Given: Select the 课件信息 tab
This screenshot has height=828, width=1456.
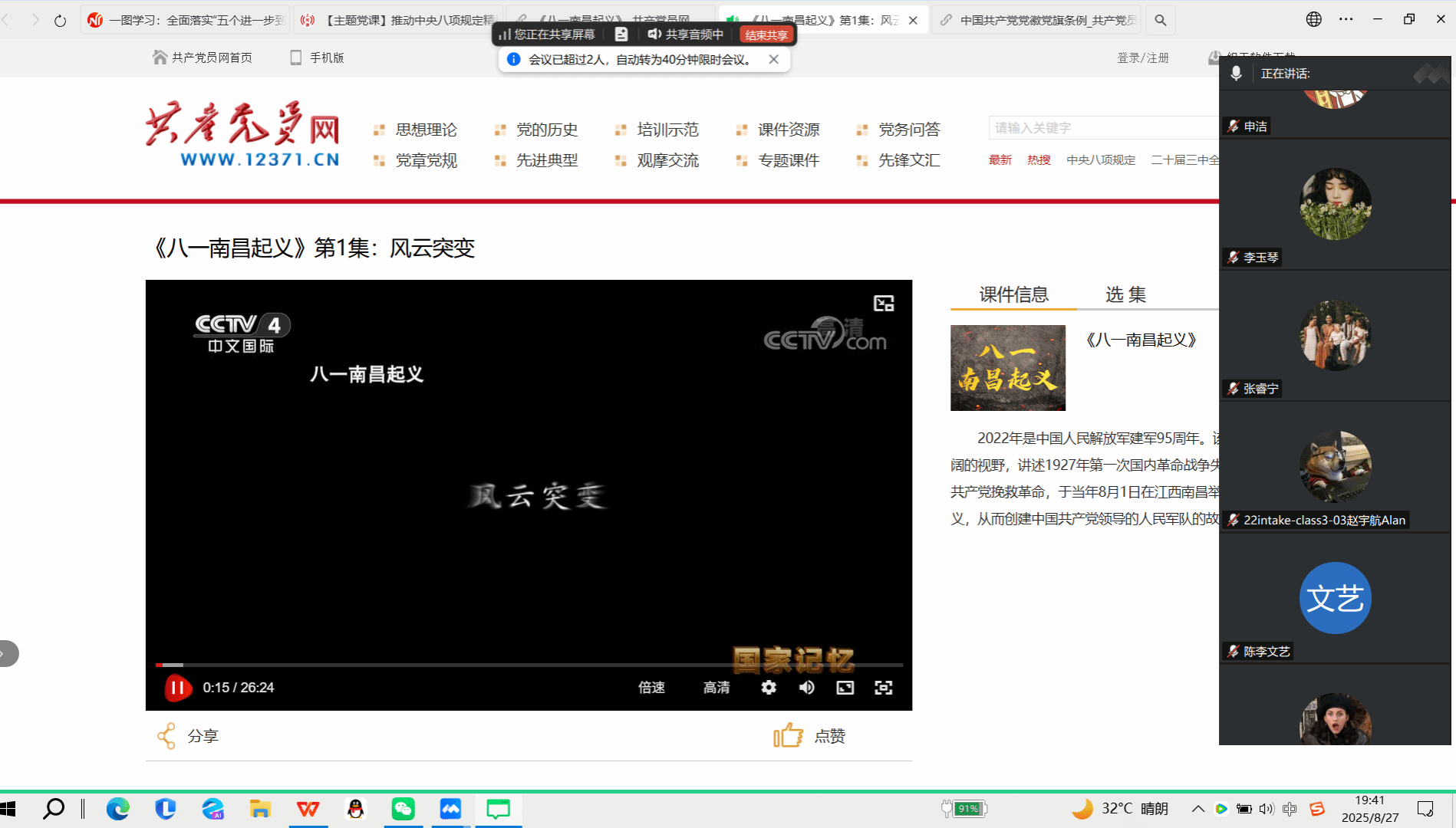Looking at the screenshot, I should pyautogui.click(x=1013, y=294).
